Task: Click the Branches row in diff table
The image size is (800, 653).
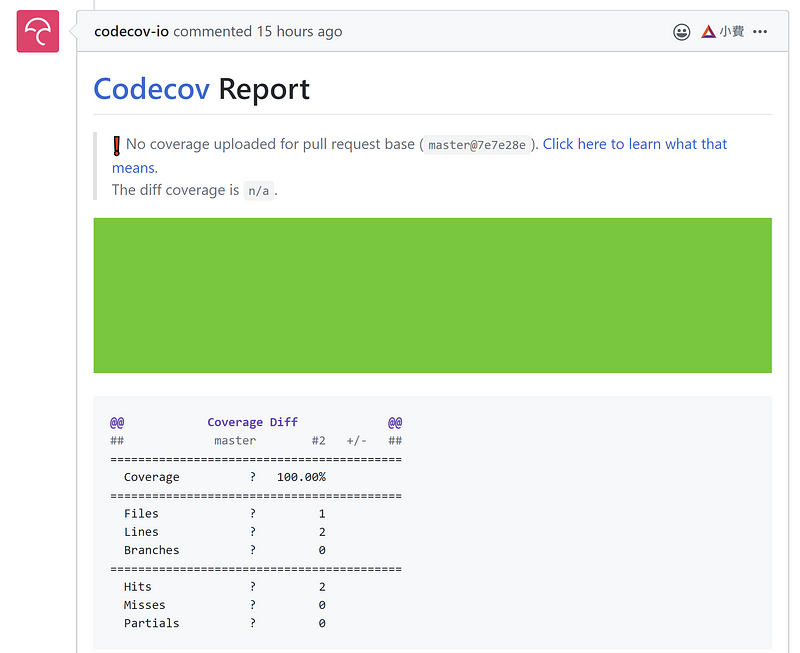Action: [151, 550]
